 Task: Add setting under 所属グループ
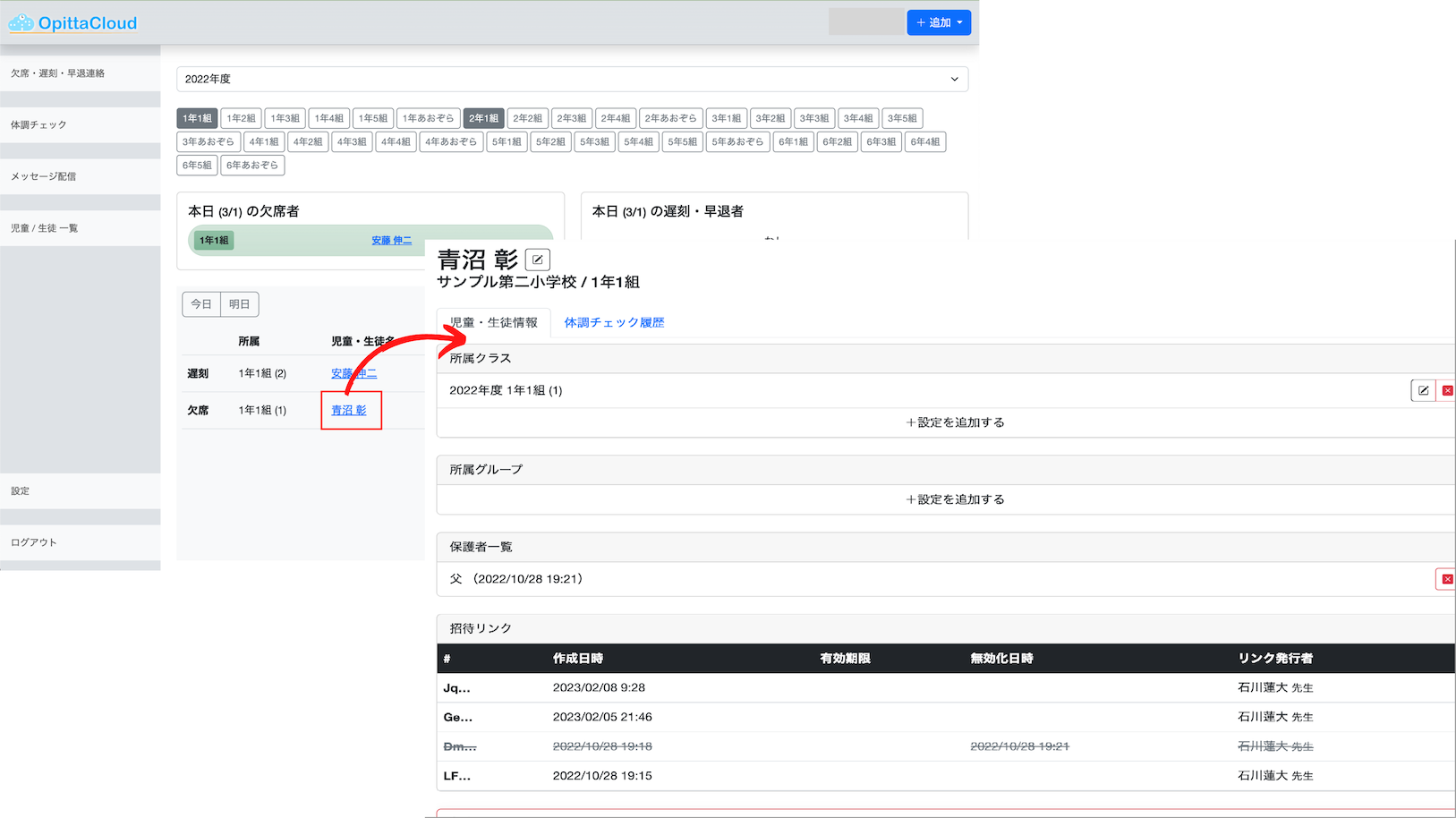(955, 499)
